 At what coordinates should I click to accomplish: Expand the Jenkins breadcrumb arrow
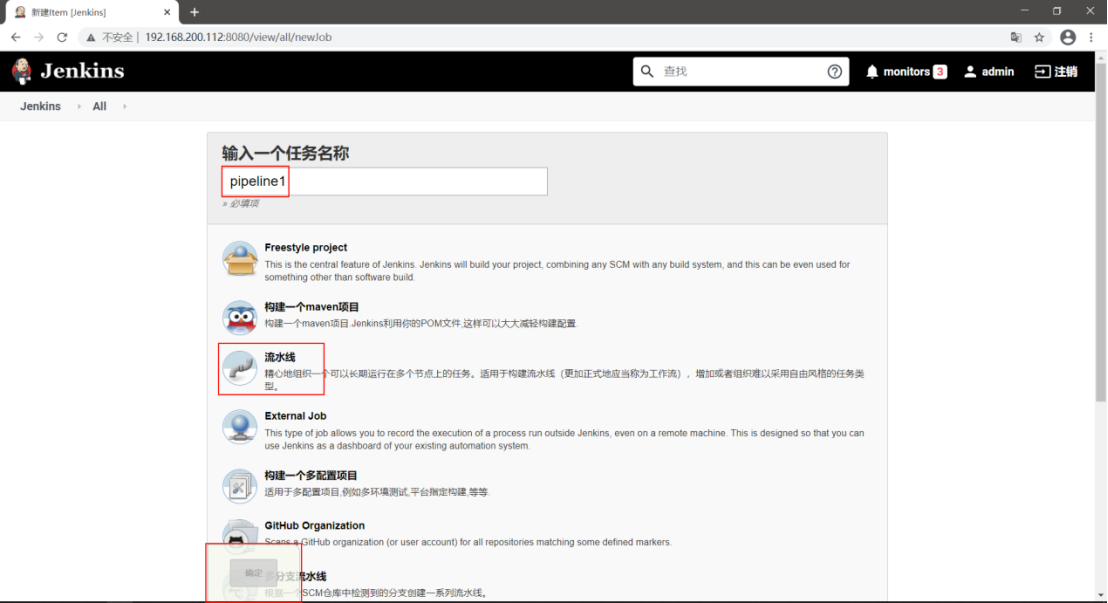tap(78, 106)
